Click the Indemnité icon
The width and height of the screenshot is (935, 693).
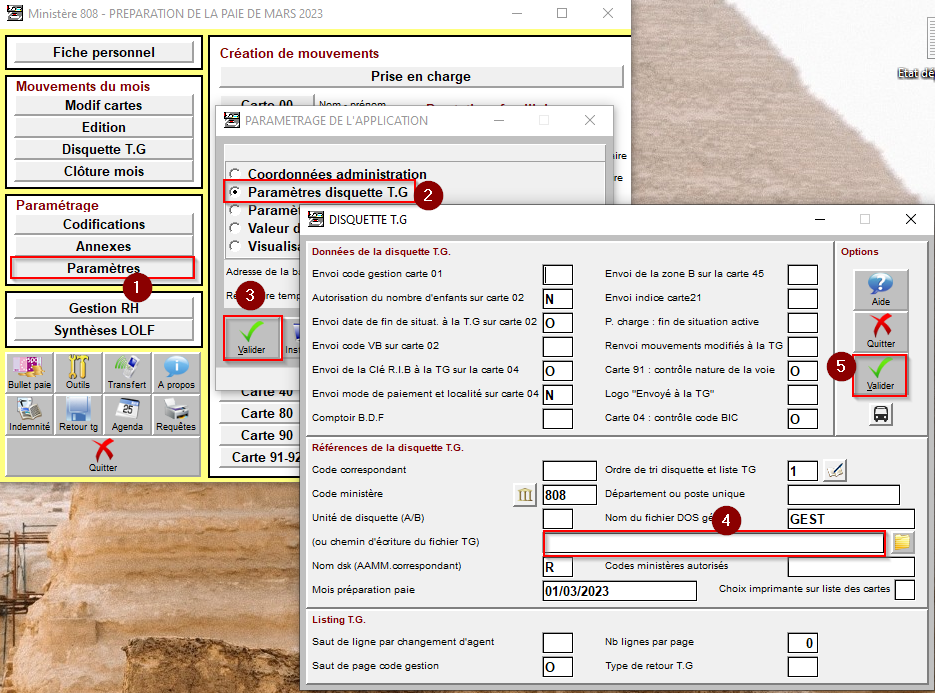[x=30, y=412]
